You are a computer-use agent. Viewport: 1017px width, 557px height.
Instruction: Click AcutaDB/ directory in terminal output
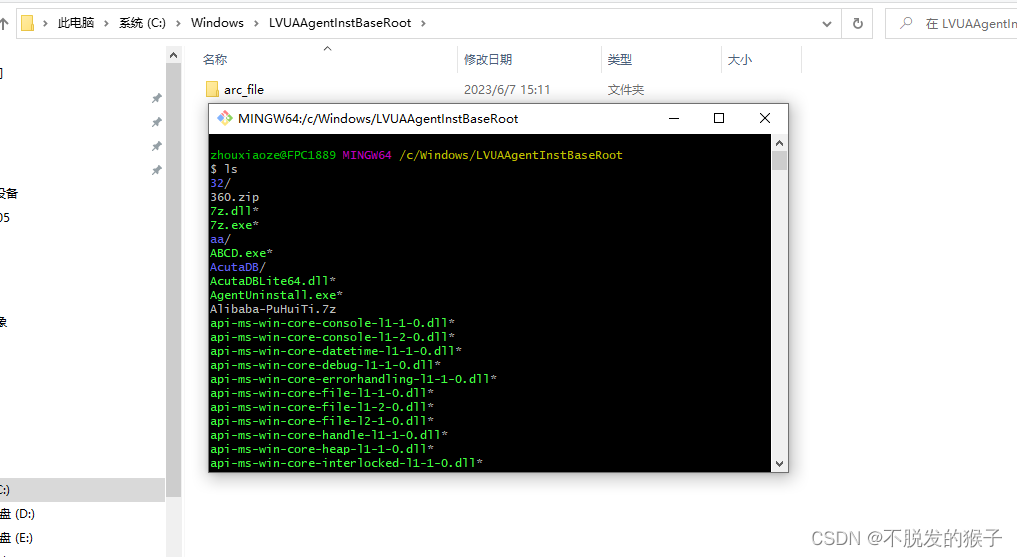point(238,267)
